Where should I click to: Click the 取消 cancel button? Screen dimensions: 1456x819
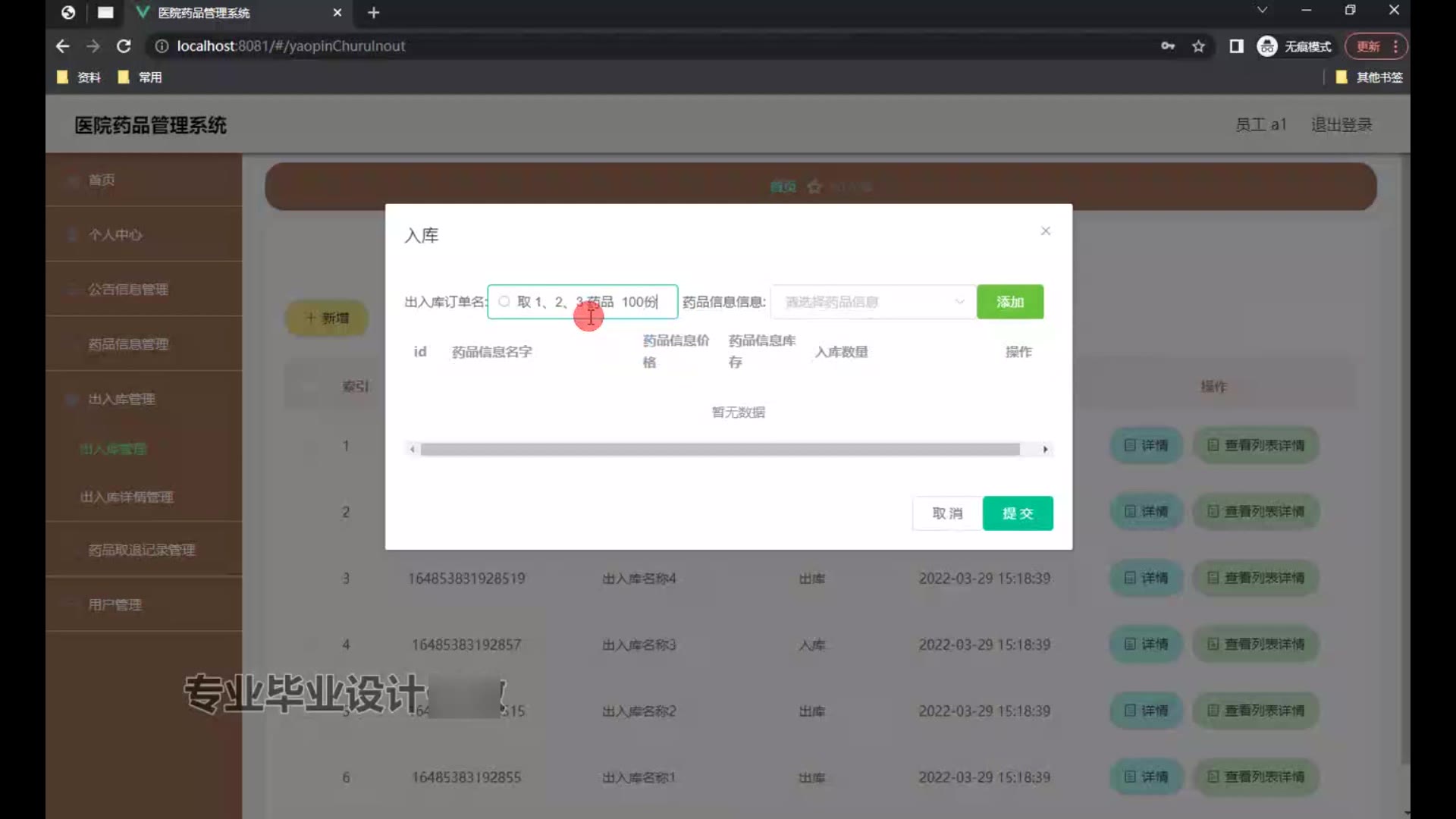(x=946, y=513)
